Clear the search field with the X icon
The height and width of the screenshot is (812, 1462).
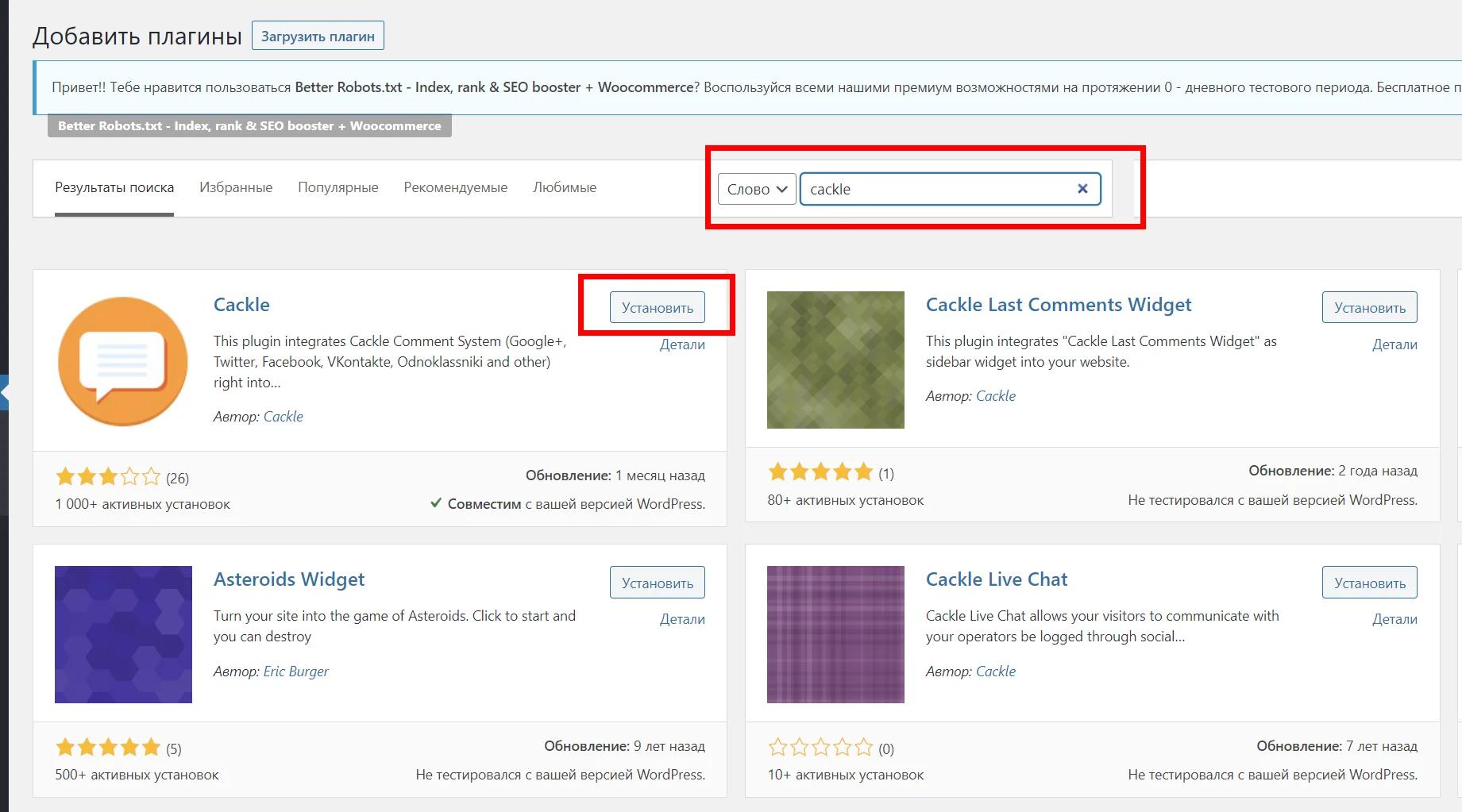[1082, 189]
